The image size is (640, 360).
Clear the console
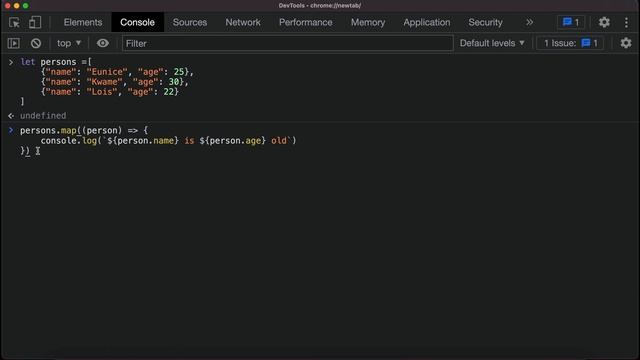[36, 43]
